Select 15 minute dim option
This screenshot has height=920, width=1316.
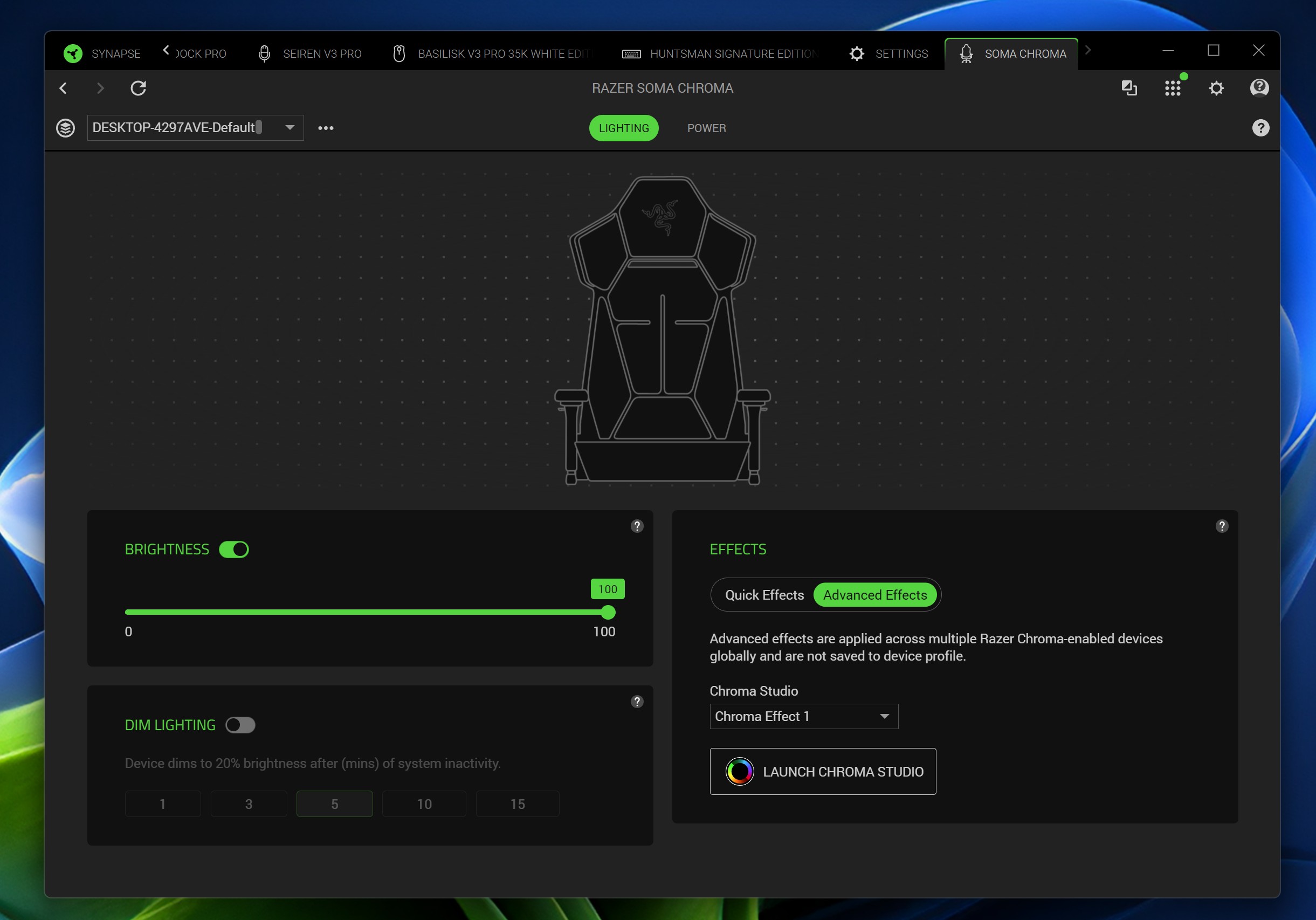pos(518,804)
